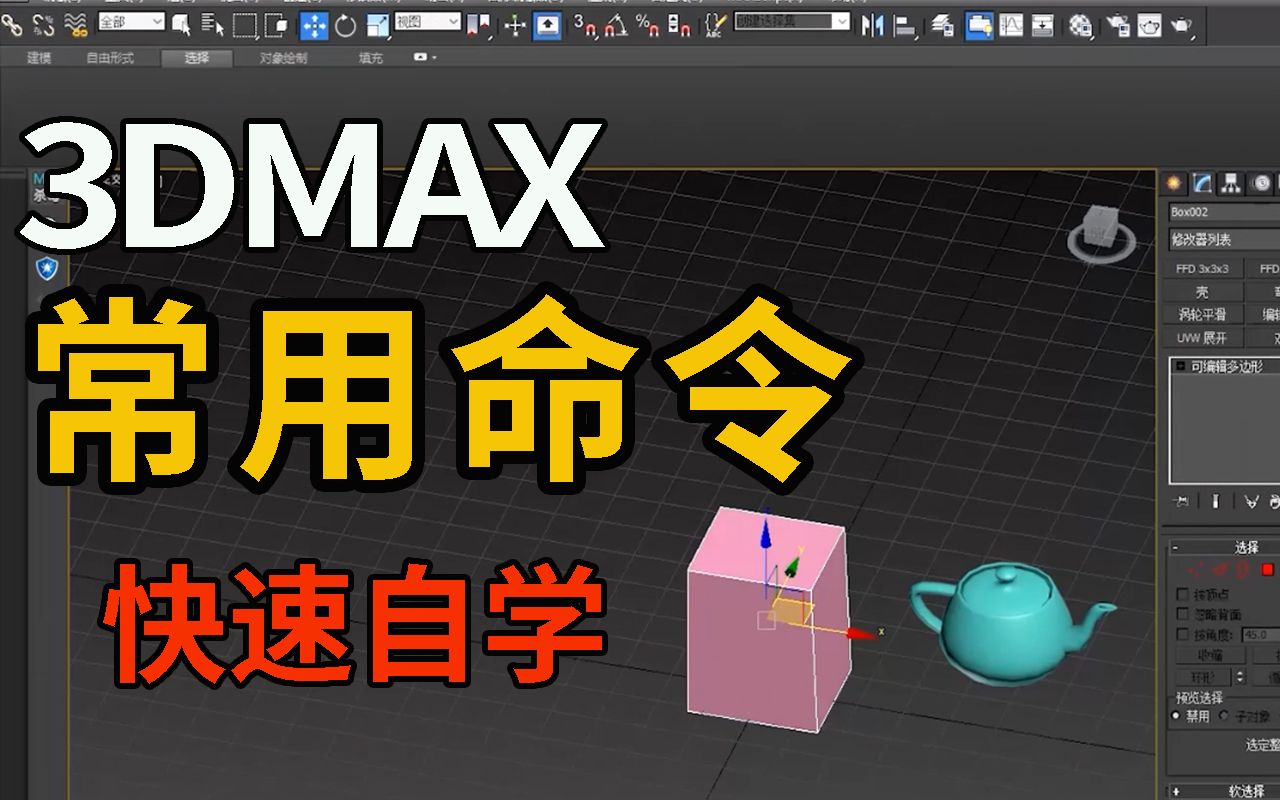
Task: Open the Hierarchy panel tab
Action: (1232, 183)
